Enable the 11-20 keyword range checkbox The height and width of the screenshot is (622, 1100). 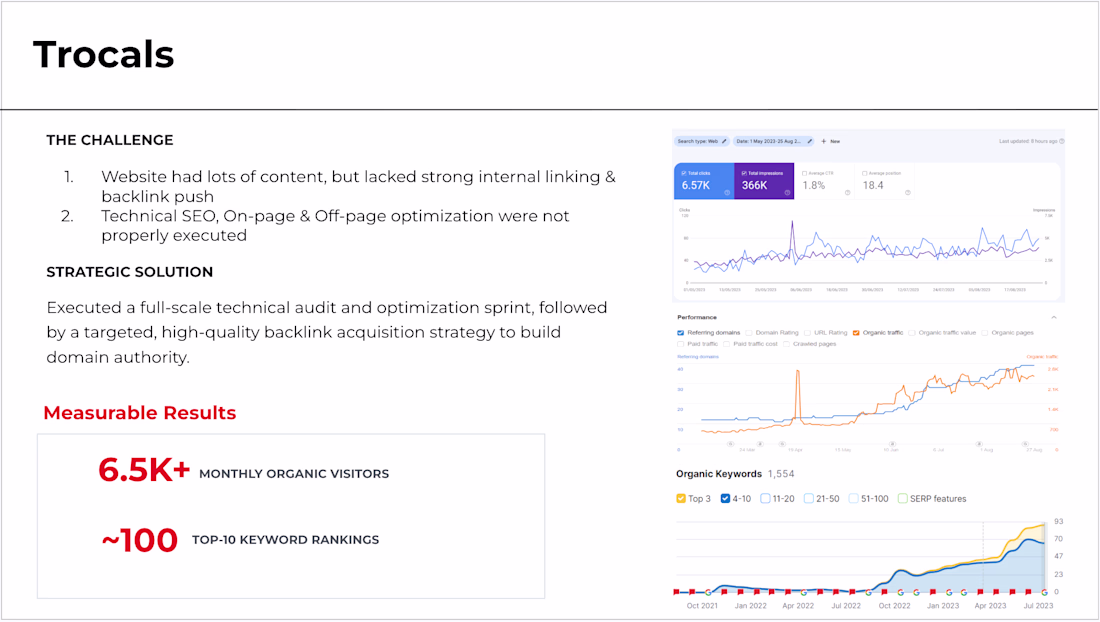pos(765,499)
